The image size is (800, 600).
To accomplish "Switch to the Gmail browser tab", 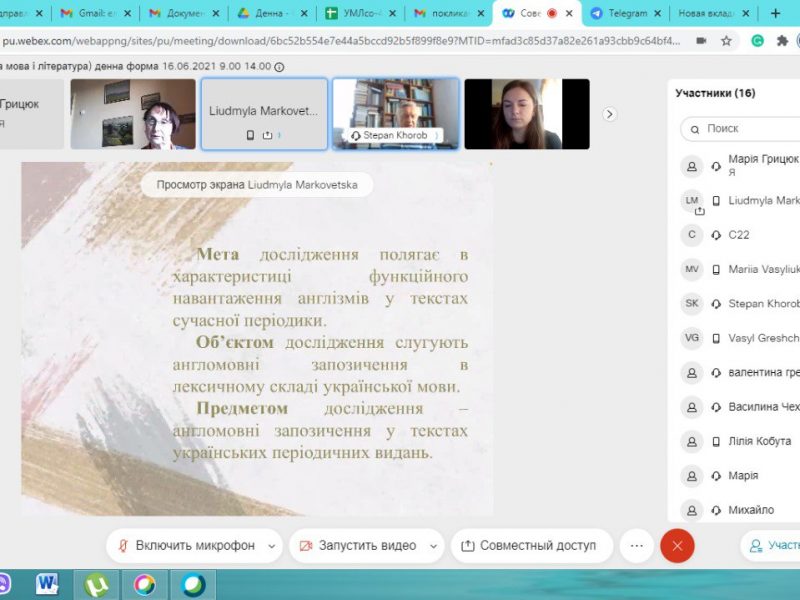I will coord(96,13).
